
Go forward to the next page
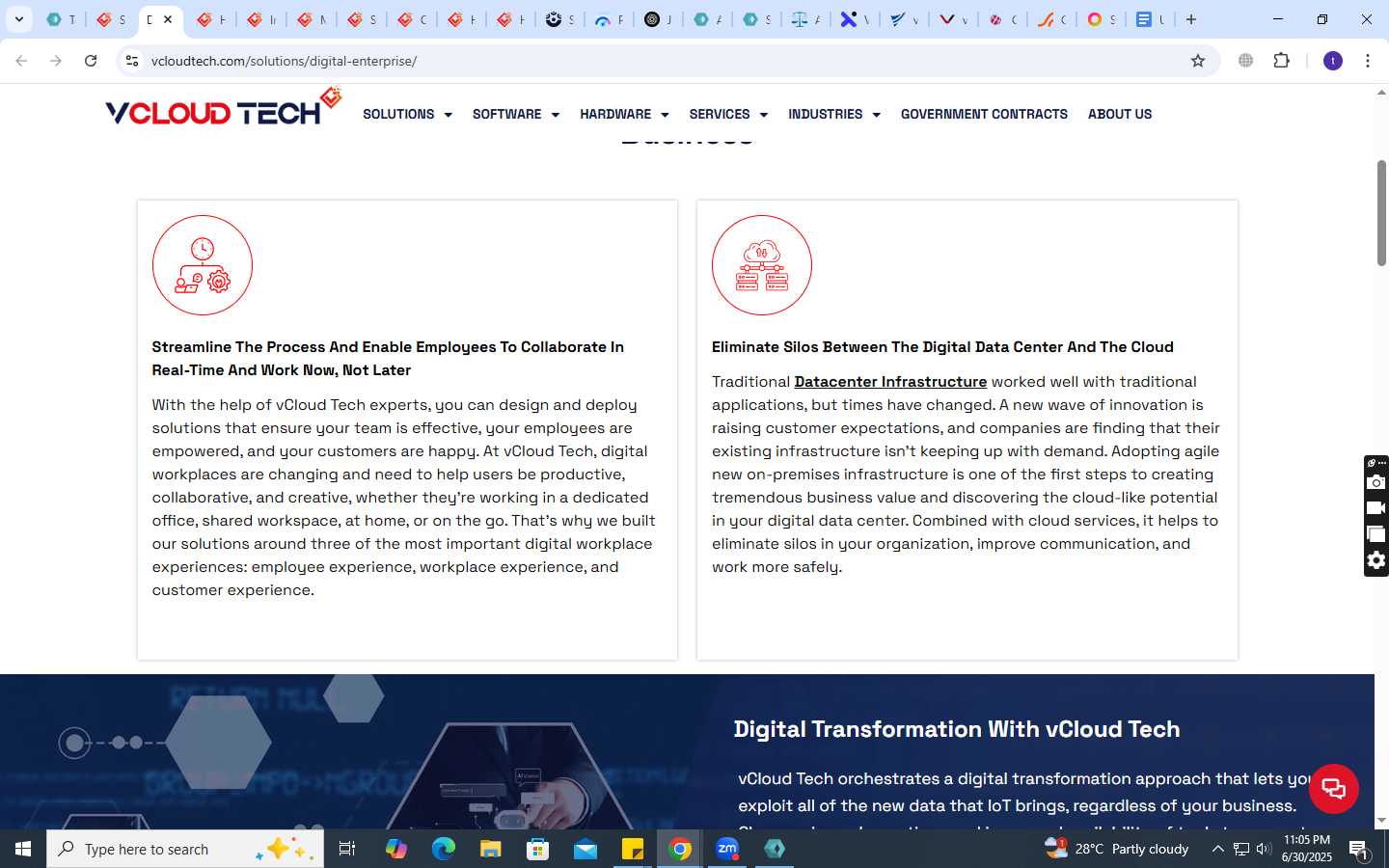click(x=56, y=61)
